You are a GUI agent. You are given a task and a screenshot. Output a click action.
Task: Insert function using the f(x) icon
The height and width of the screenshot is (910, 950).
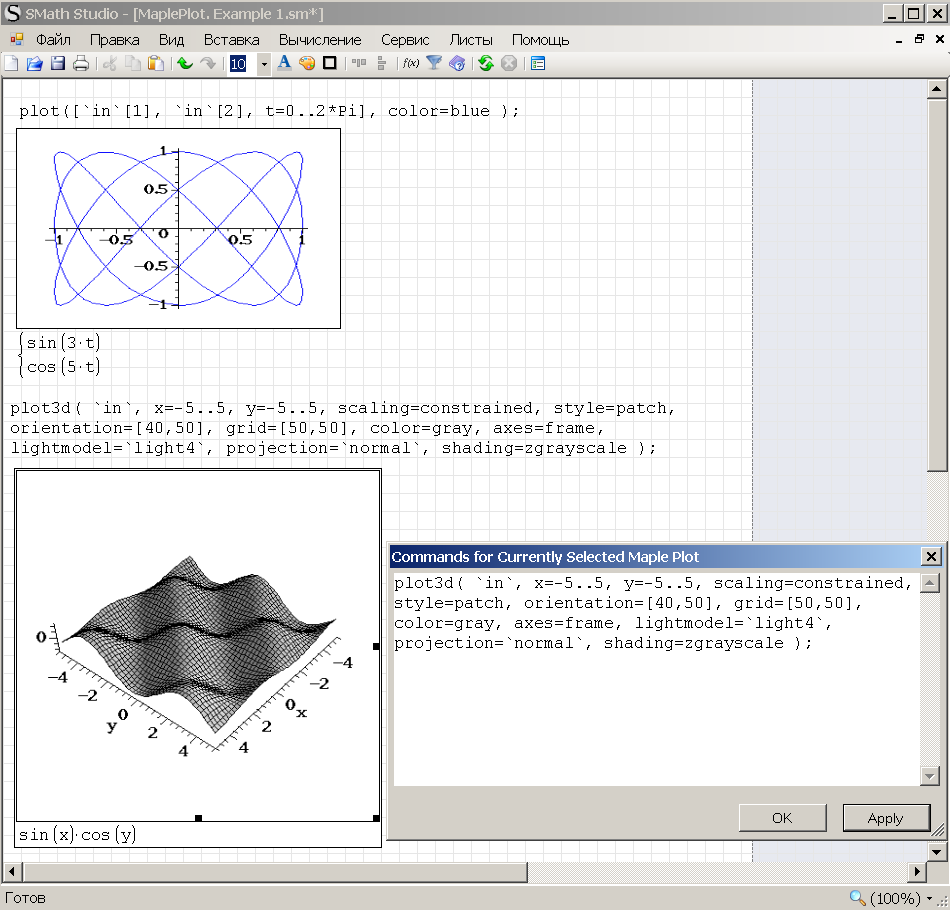click(410, 64)
